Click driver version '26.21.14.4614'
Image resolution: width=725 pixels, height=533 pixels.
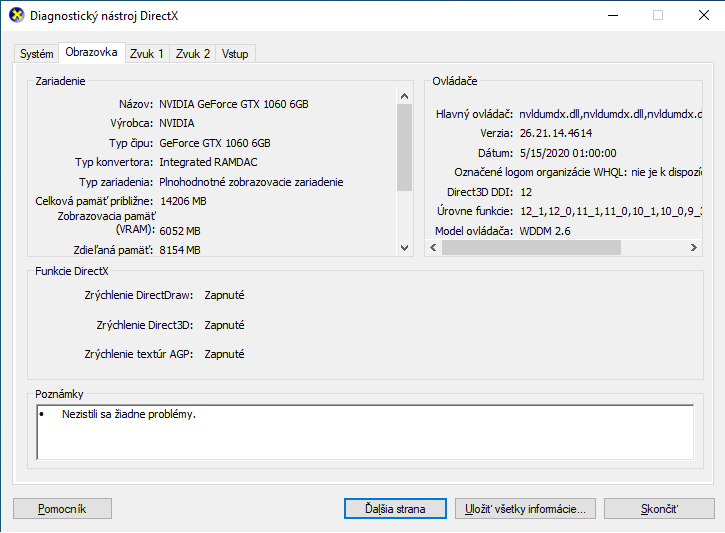[x=556, y=133]
